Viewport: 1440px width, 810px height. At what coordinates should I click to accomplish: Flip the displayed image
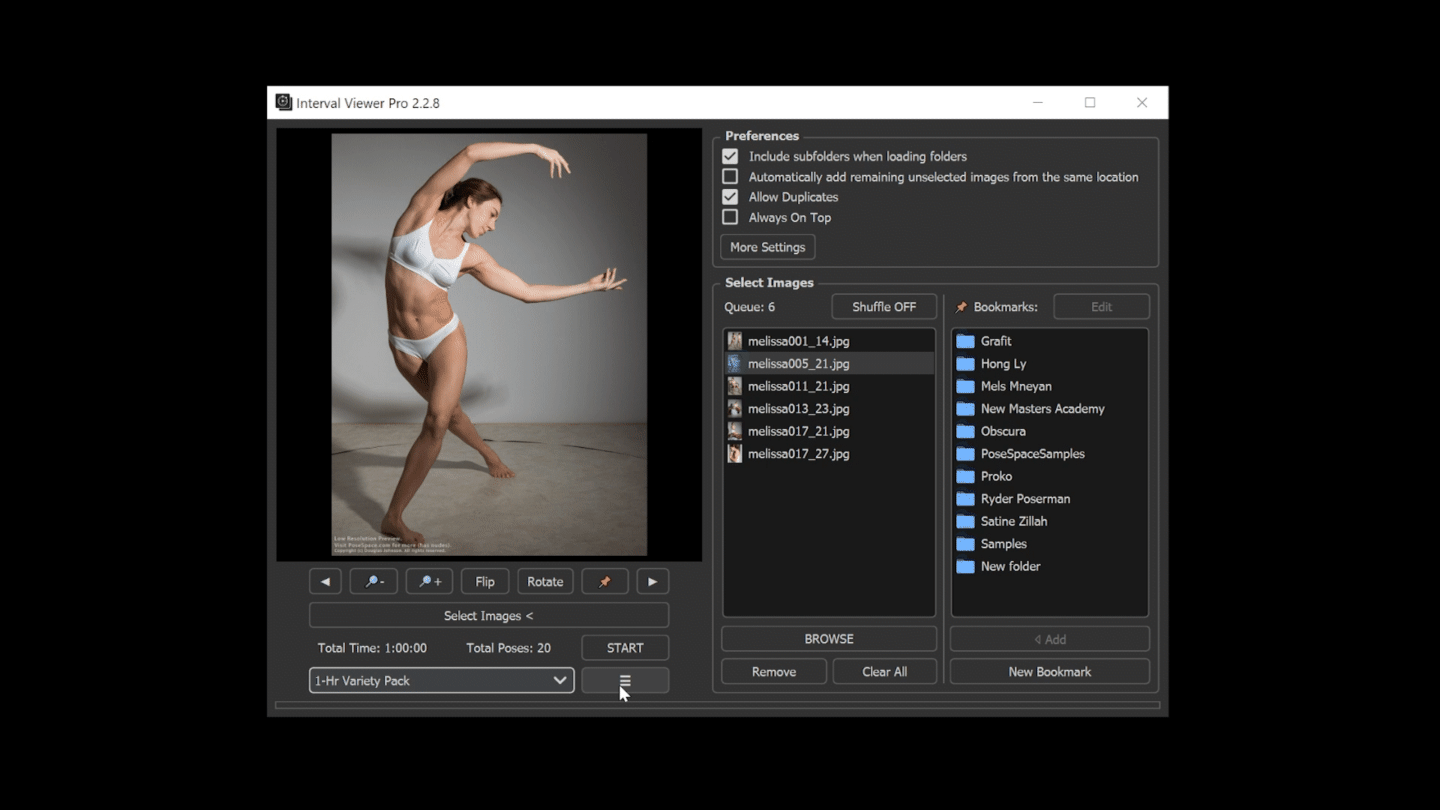(485, 581)
